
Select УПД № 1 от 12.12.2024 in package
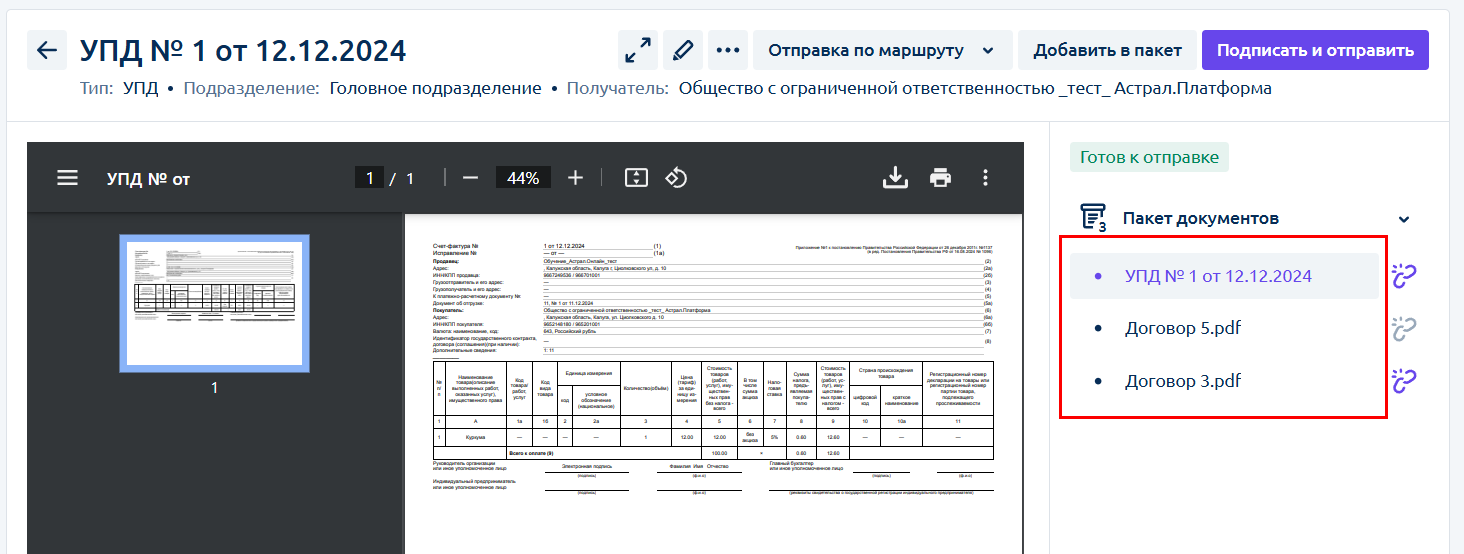pyautogui.click(x=1225, y=276)
